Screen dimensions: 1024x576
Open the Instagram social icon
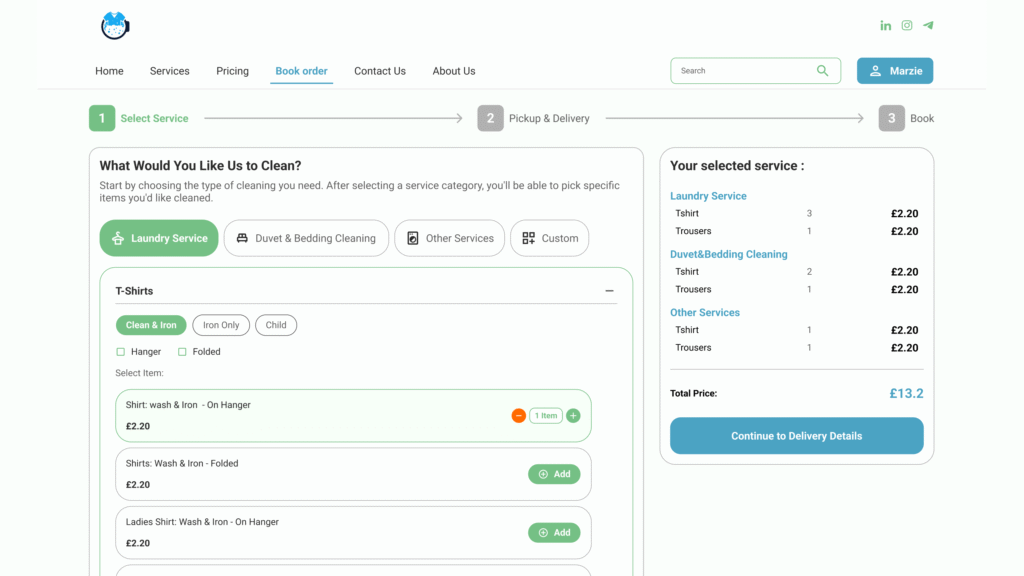click(907, 26)
